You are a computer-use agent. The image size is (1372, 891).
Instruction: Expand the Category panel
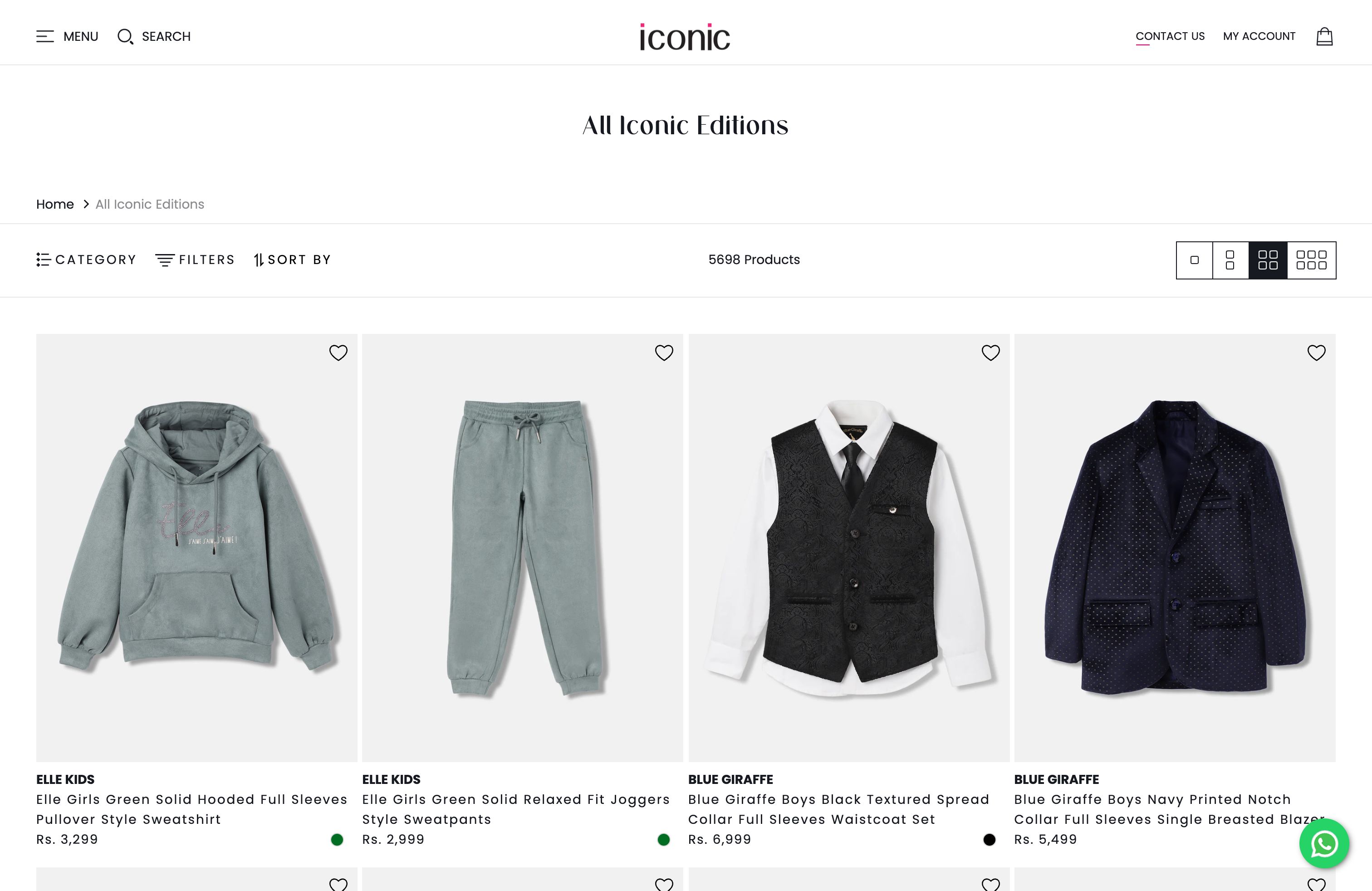[x=87, y=260]
